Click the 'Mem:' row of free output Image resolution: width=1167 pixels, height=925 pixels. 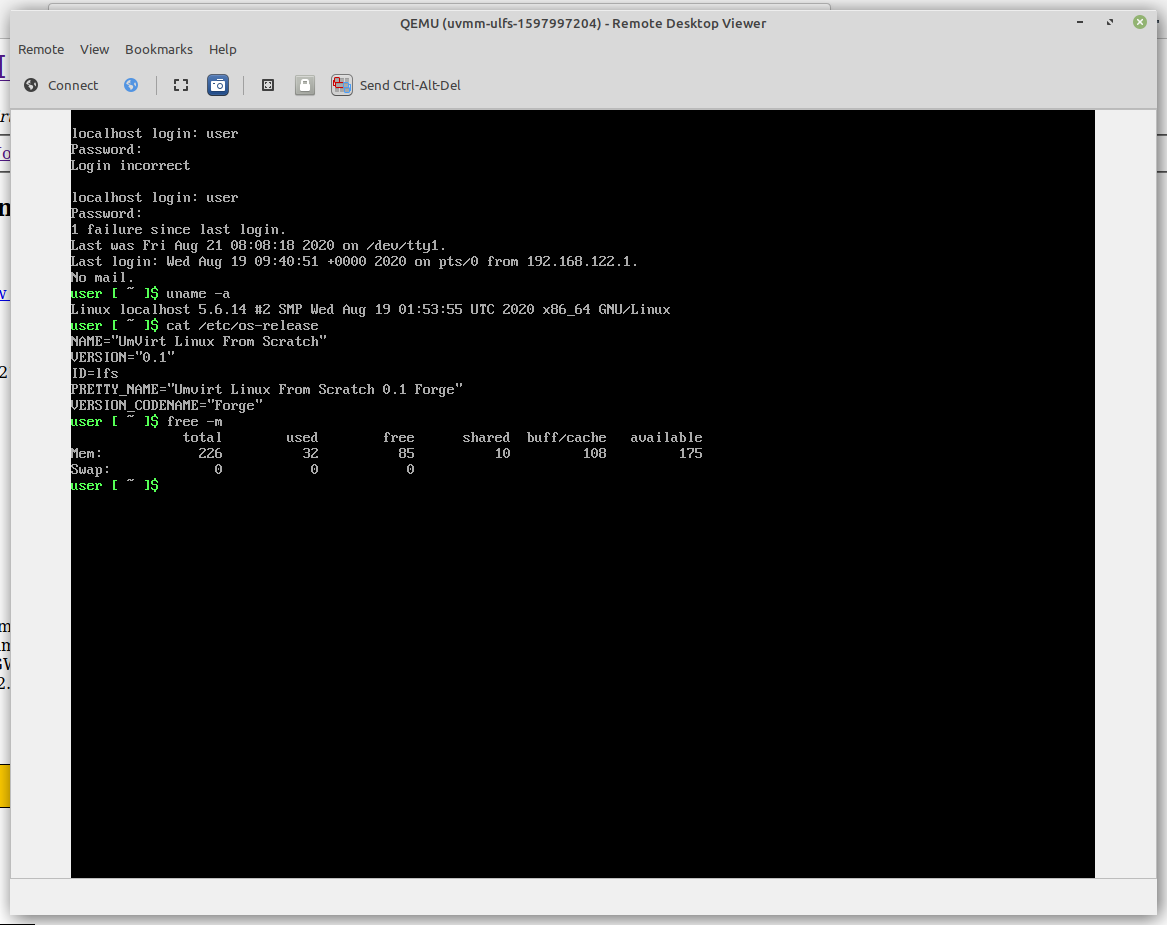(x=386, y=454)
